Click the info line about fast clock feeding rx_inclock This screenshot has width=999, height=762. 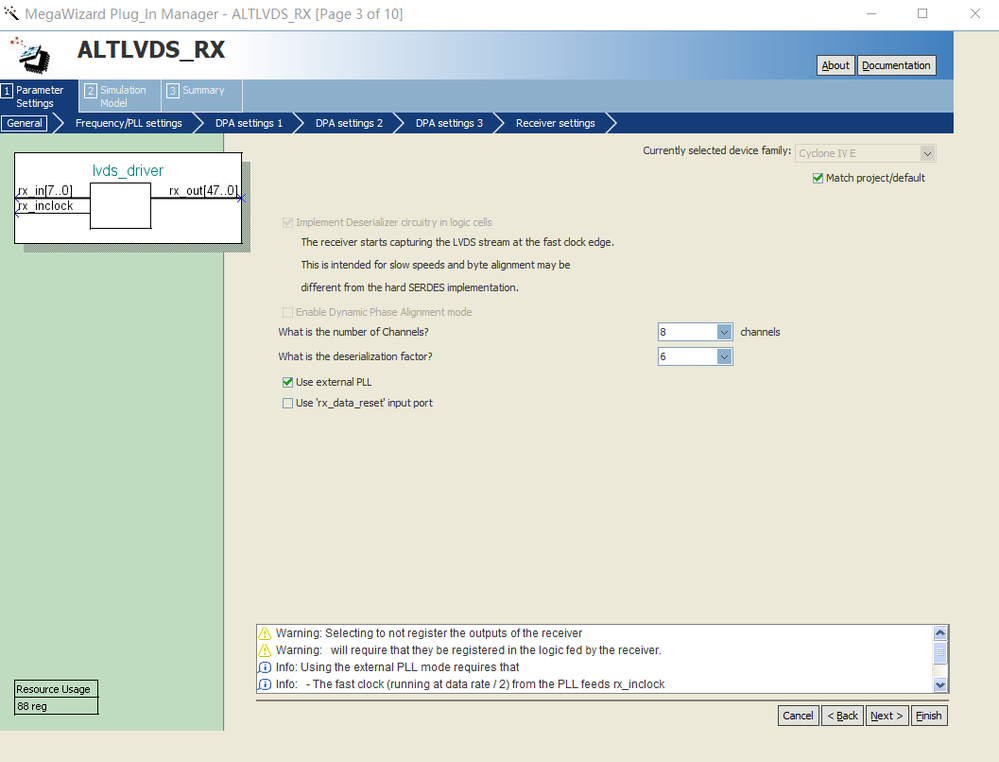[x=470, y=684]
